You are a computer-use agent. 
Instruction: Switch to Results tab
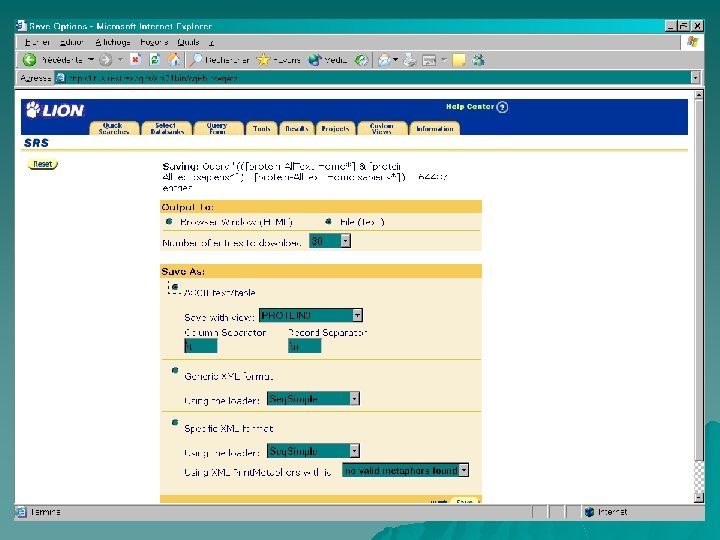[x=297, y=128]
